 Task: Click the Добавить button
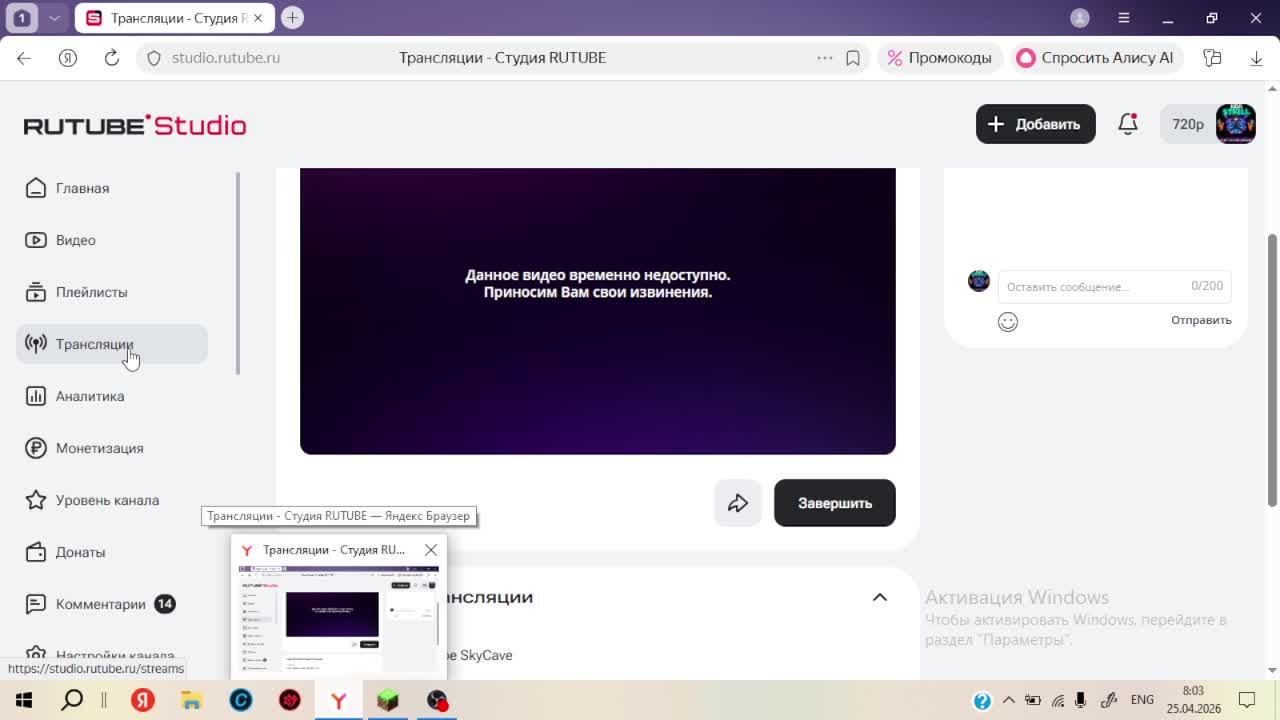[x=1035, y=124]
